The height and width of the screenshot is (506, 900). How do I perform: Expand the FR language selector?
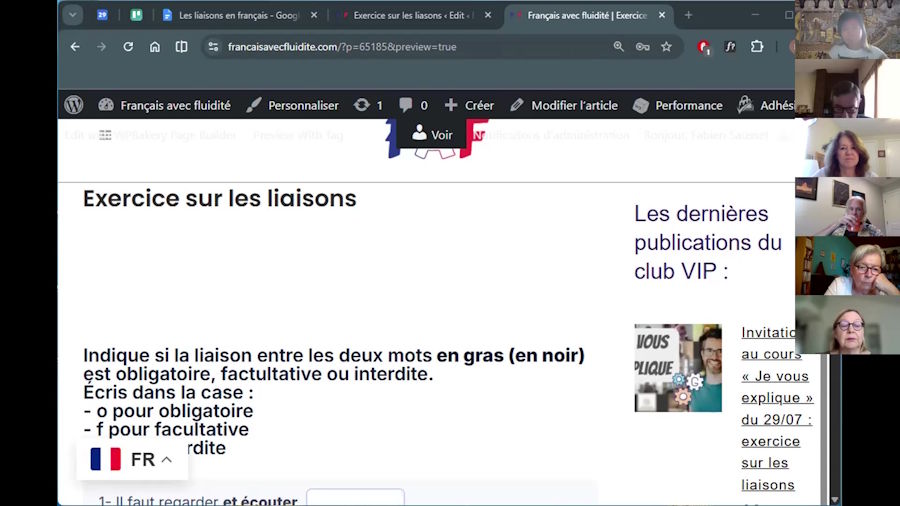click(x=132, y=460)
